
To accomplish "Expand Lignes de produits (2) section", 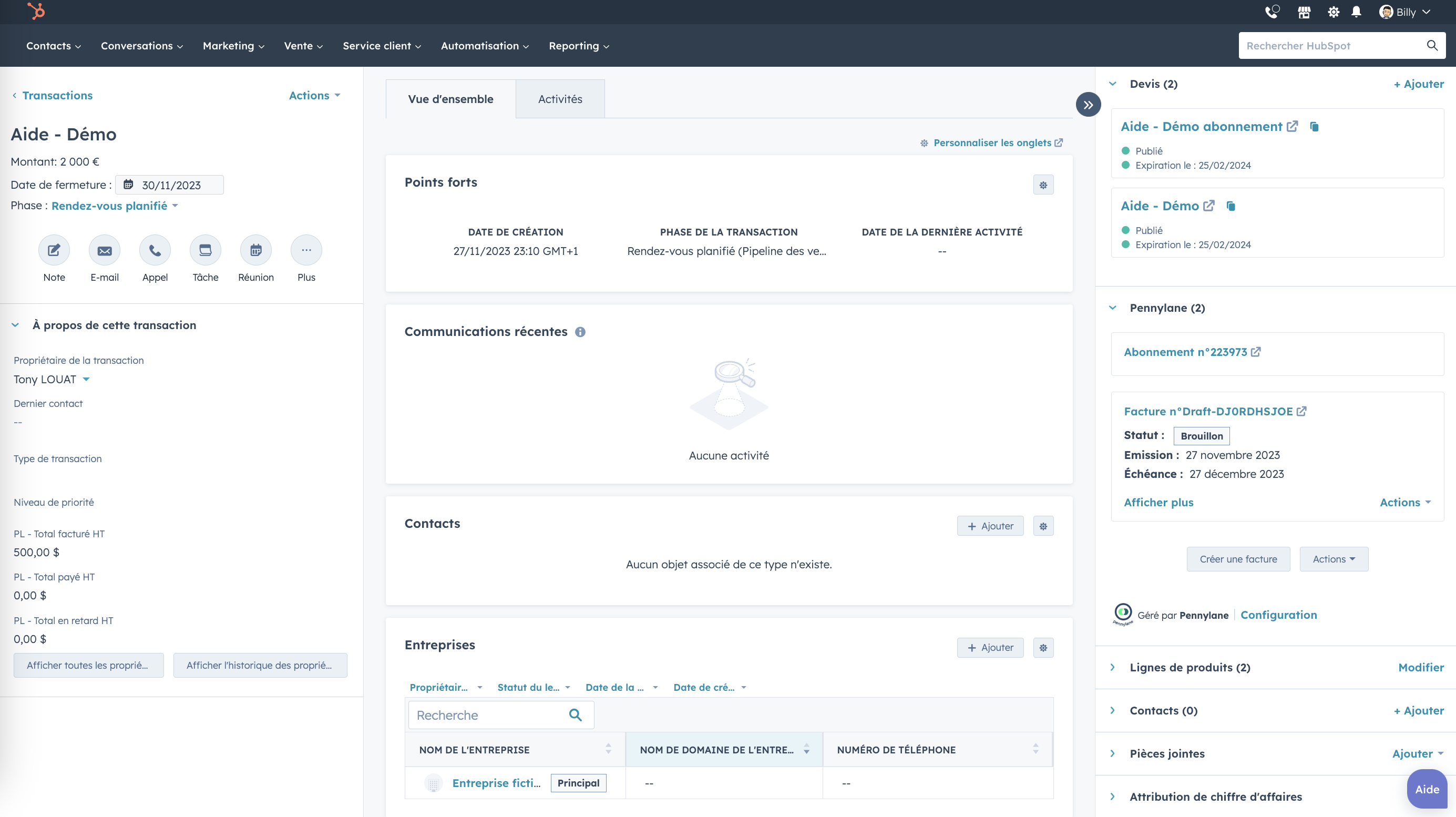I will click(x=1113, y=667).
